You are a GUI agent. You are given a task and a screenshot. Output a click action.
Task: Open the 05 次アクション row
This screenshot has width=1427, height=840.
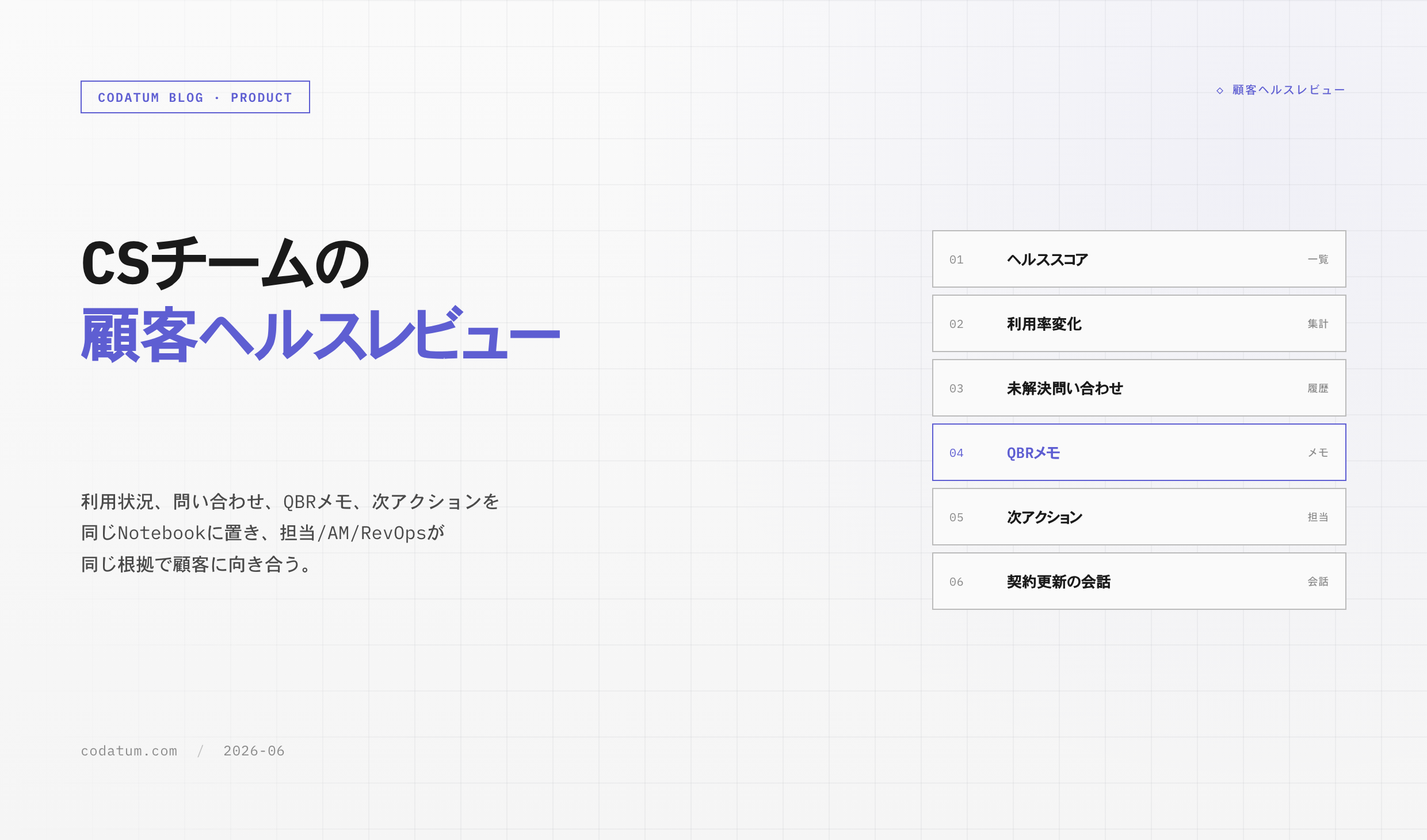1139,517
